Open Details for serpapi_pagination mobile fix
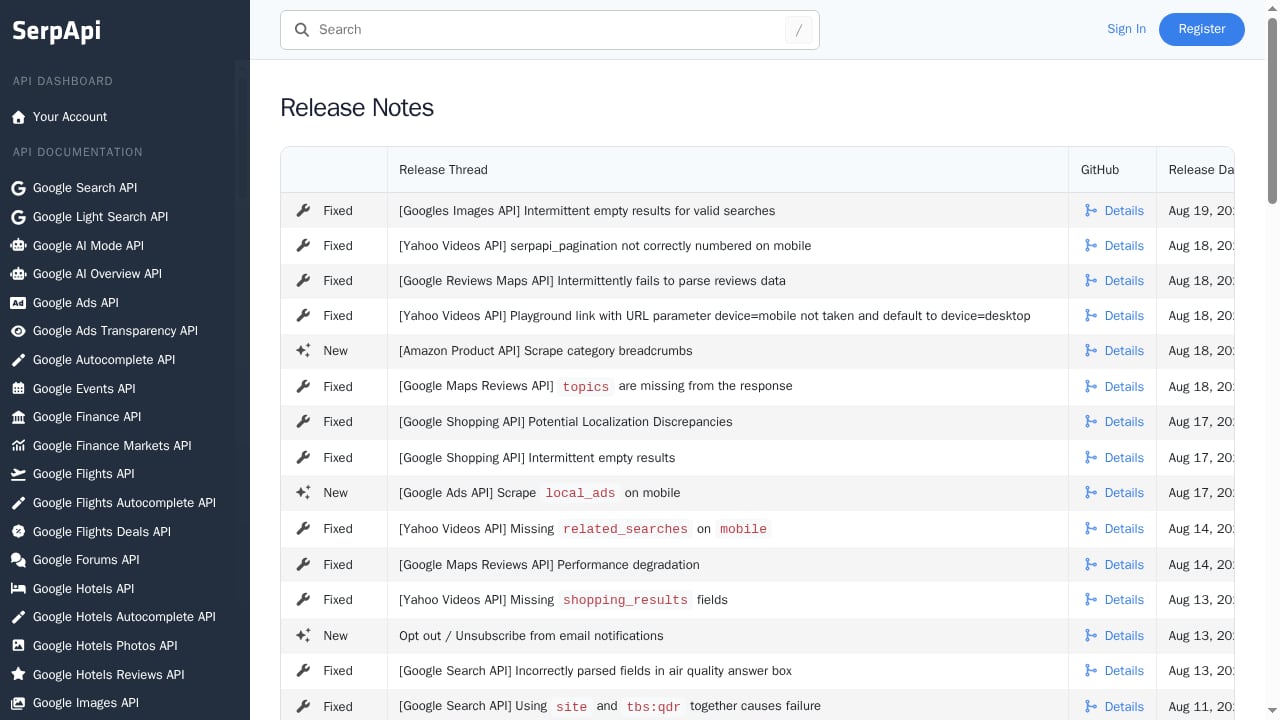 pyautogui.click(x=1114, y=246)
